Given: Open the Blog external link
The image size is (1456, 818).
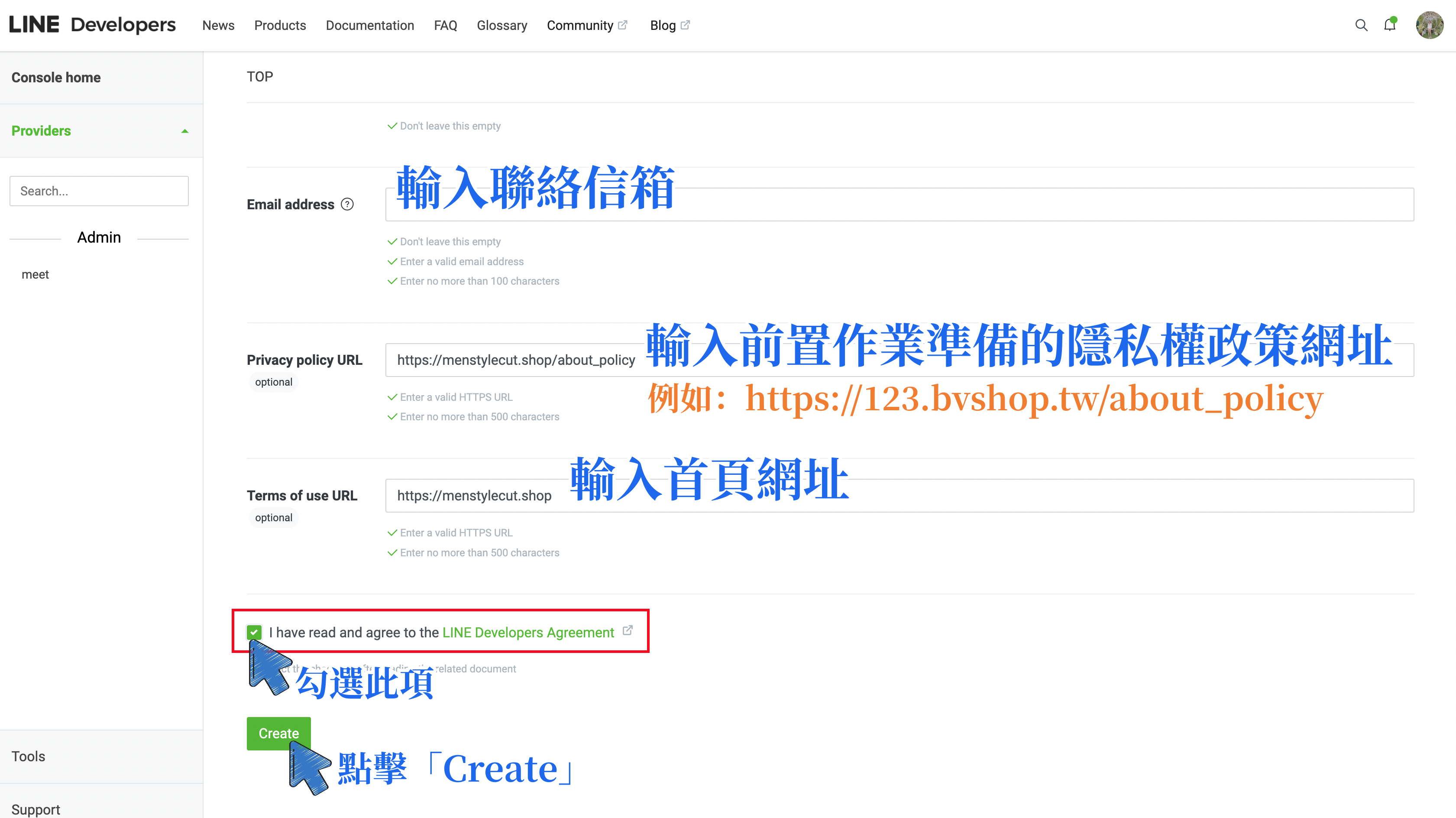Looking at the screenshot, I should coord(670,26).
